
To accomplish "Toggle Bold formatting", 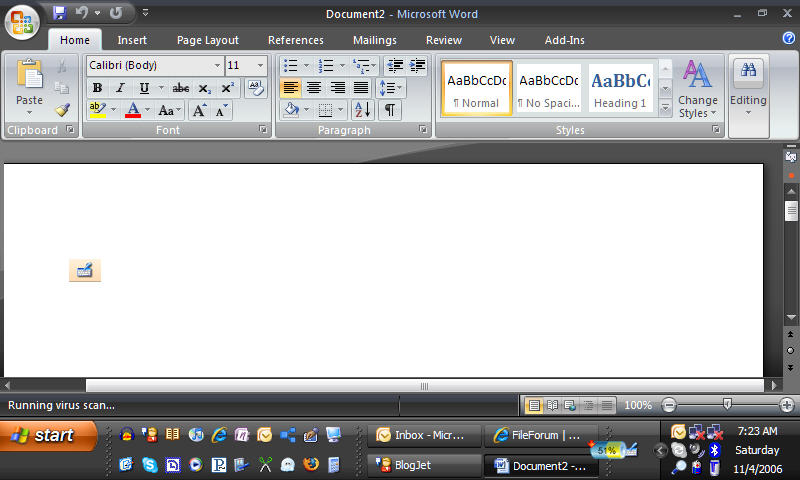I will point(97,88).
